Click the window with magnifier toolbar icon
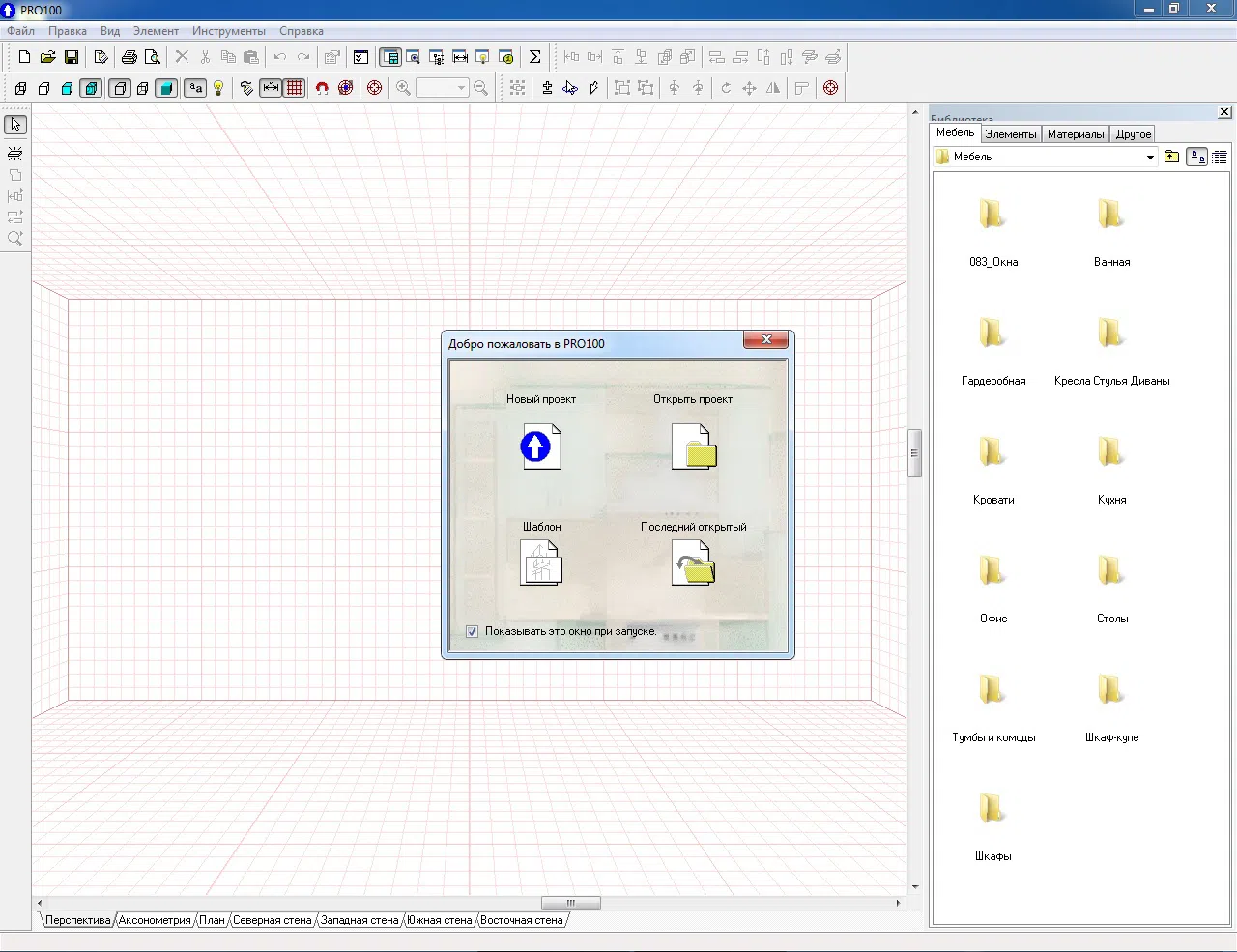 click(414, 57)
